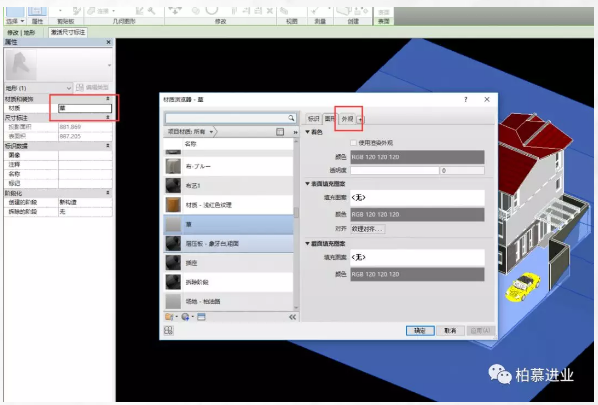Click the grid view icon at dialog bottom-left
The image size is (598, 405).
169,331
